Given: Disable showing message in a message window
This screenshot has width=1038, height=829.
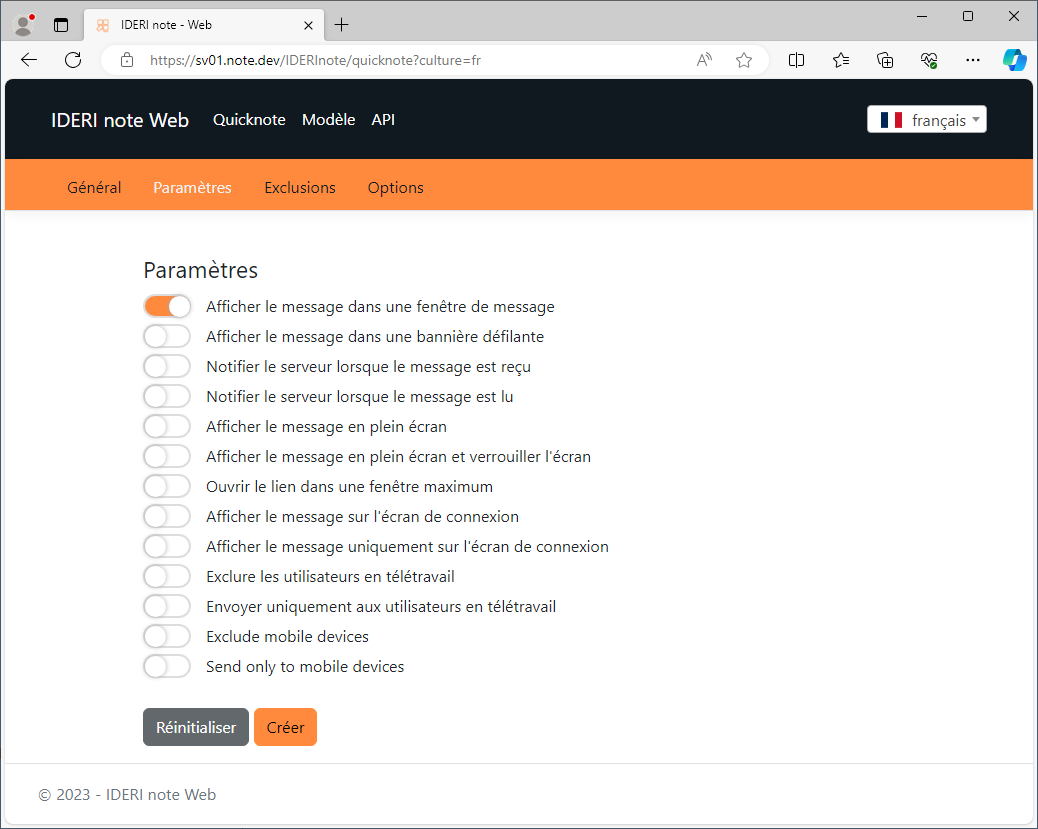Looking at the screenshot, I should [x=167, y=307].
